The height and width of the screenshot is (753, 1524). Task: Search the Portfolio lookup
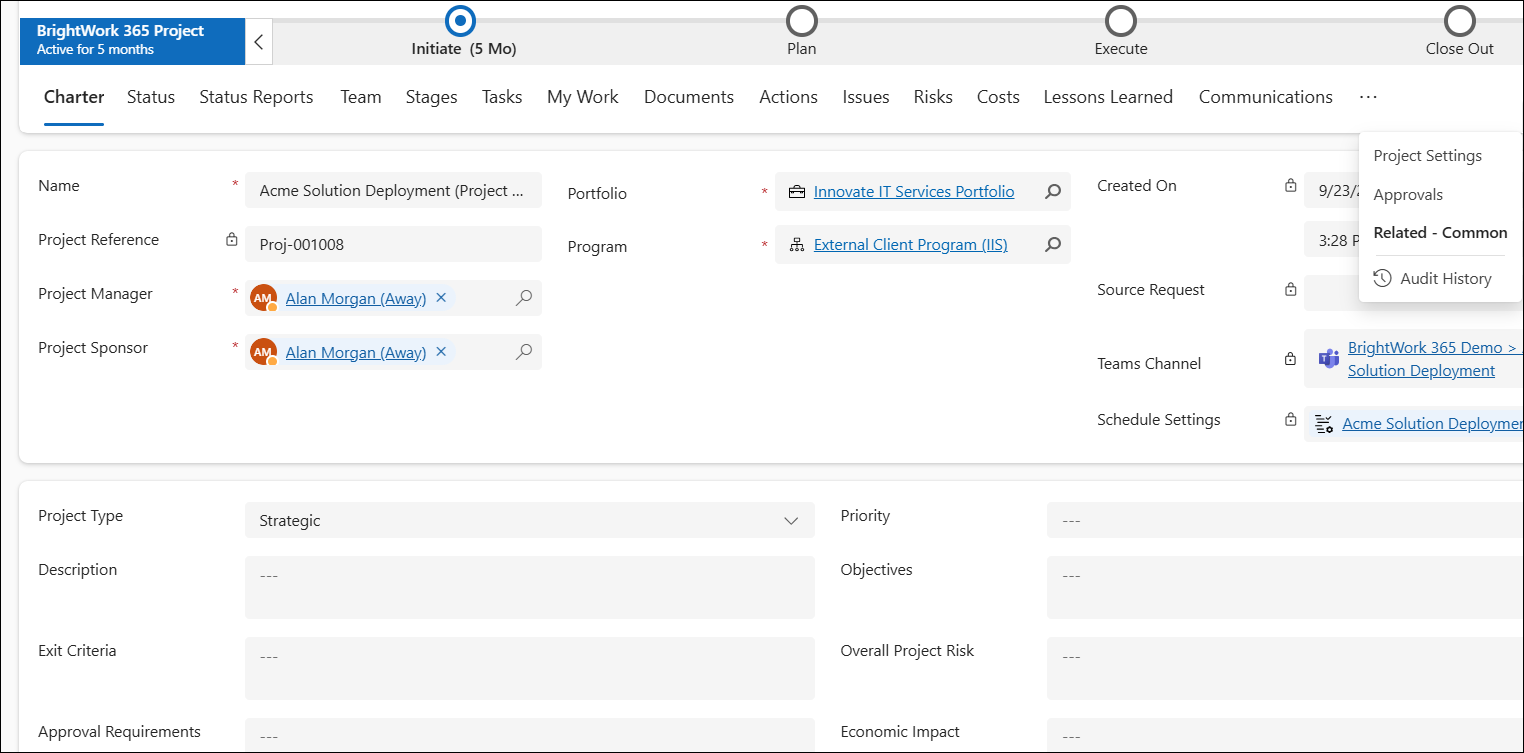(x=1053, y=192)
